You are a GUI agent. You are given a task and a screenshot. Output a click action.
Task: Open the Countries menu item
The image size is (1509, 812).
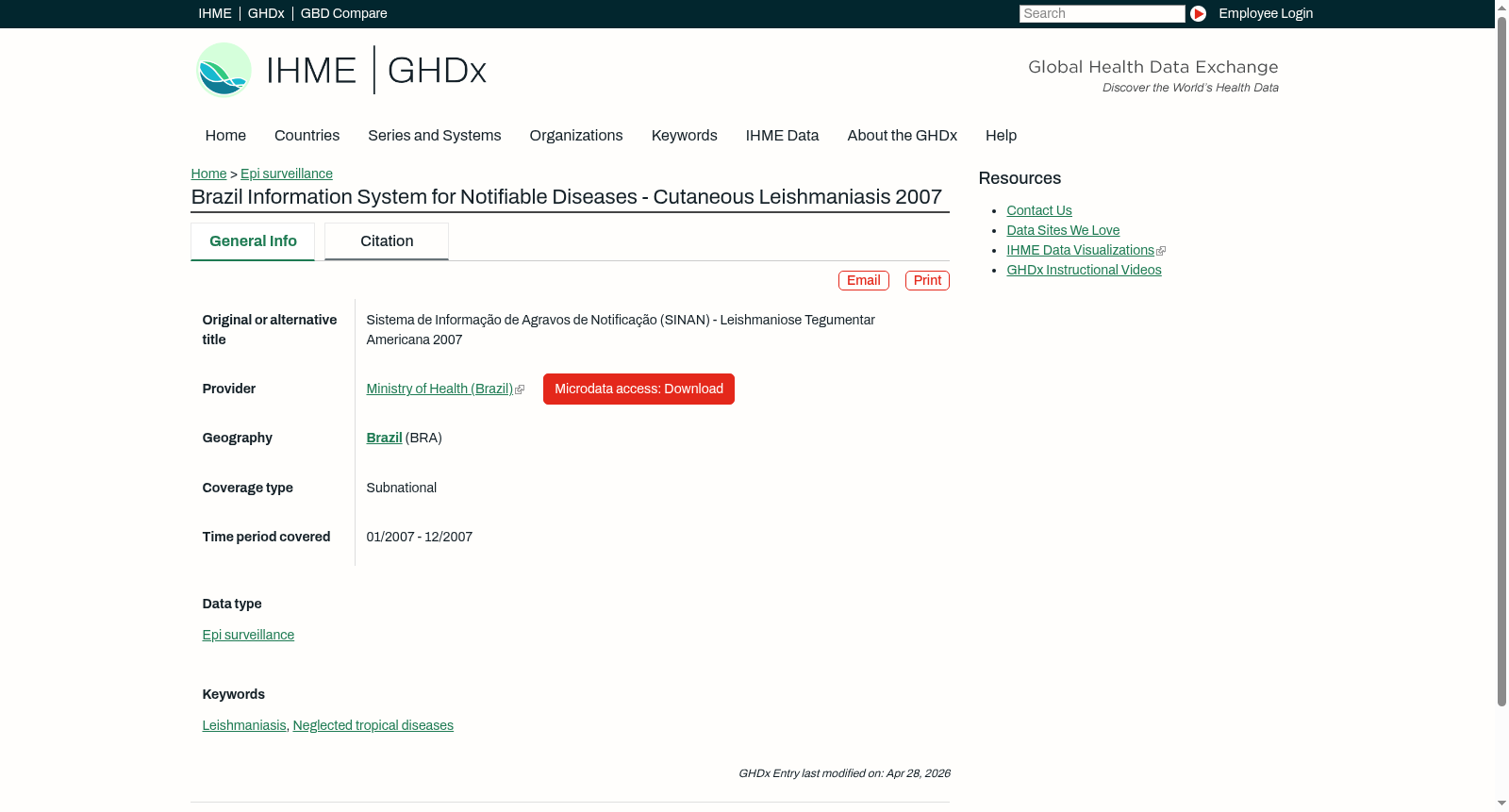(307, 136)
